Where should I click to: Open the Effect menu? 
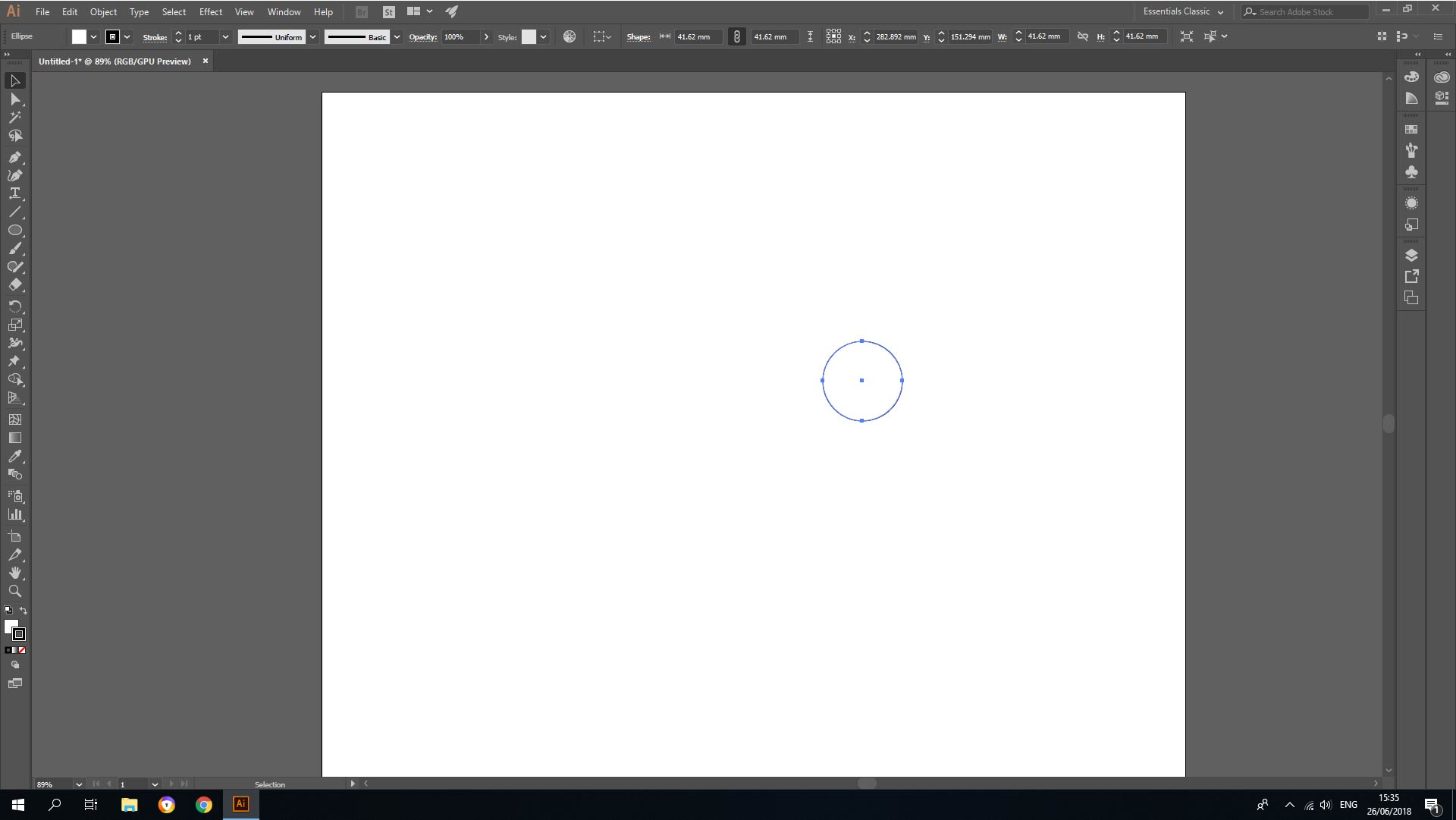[x=210, y=11]
